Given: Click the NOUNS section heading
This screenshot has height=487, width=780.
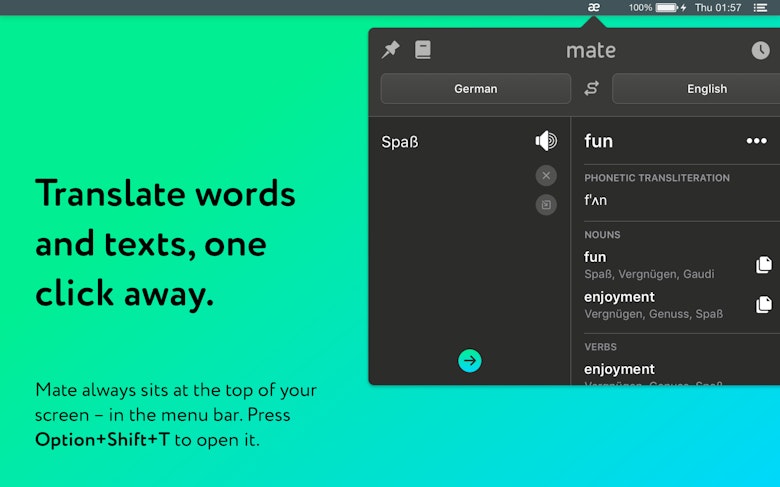Looking at the screenshot, I should pos(602,235).
